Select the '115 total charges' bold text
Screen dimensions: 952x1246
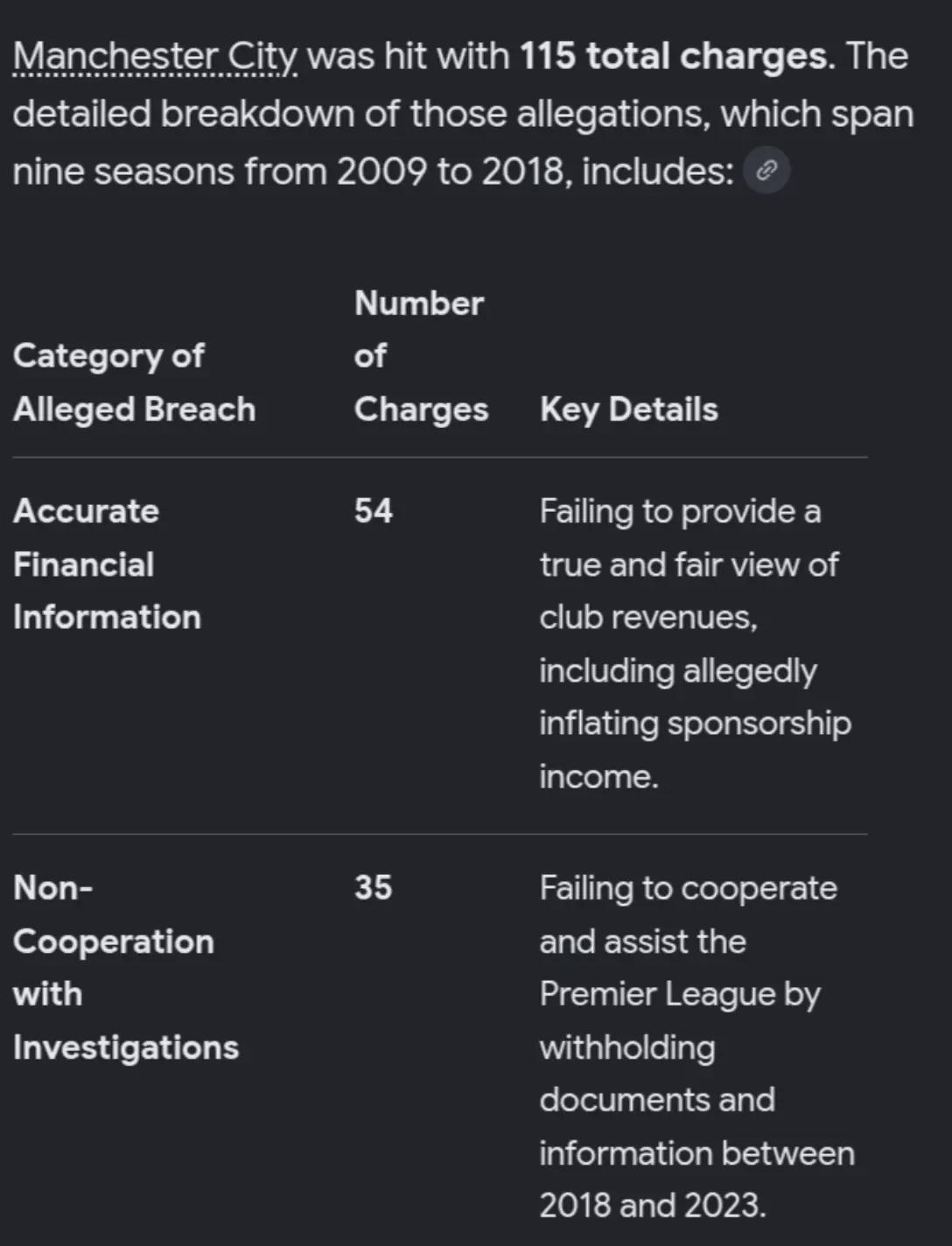pyautogui.click(x=673, y=56)
